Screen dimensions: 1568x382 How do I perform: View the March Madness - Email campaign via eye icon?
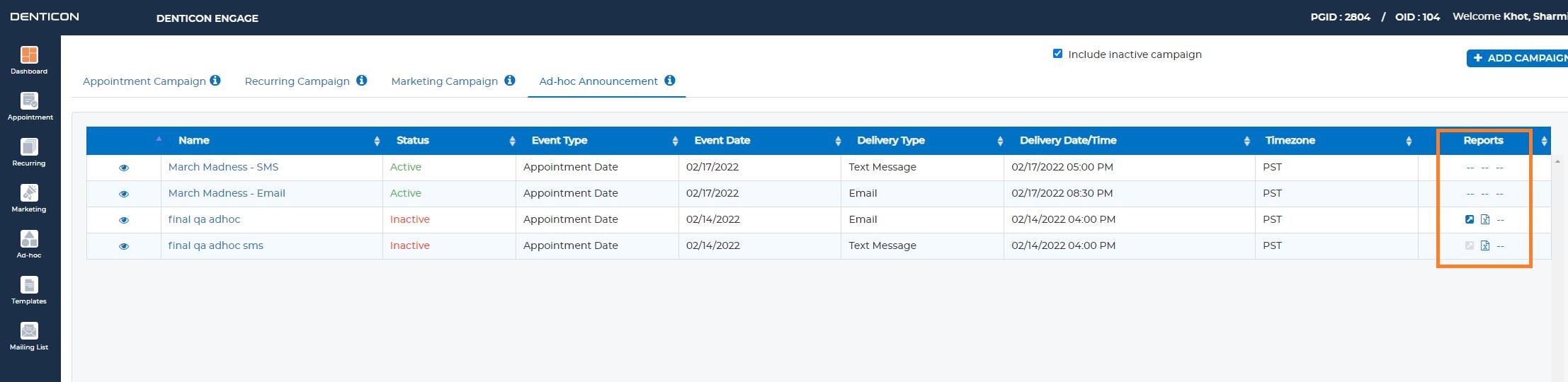pos(124,194)
